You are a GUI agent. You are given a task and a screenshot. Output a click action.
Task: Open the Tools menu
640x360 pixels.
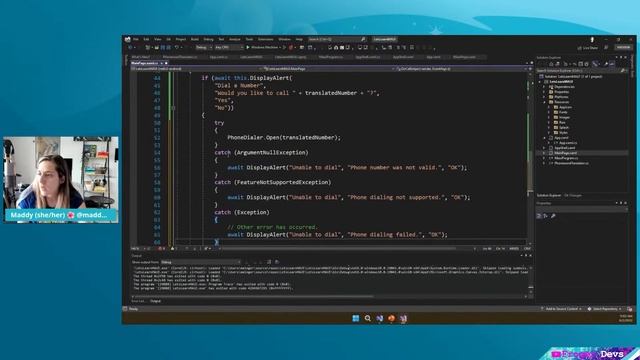[249, 39]
